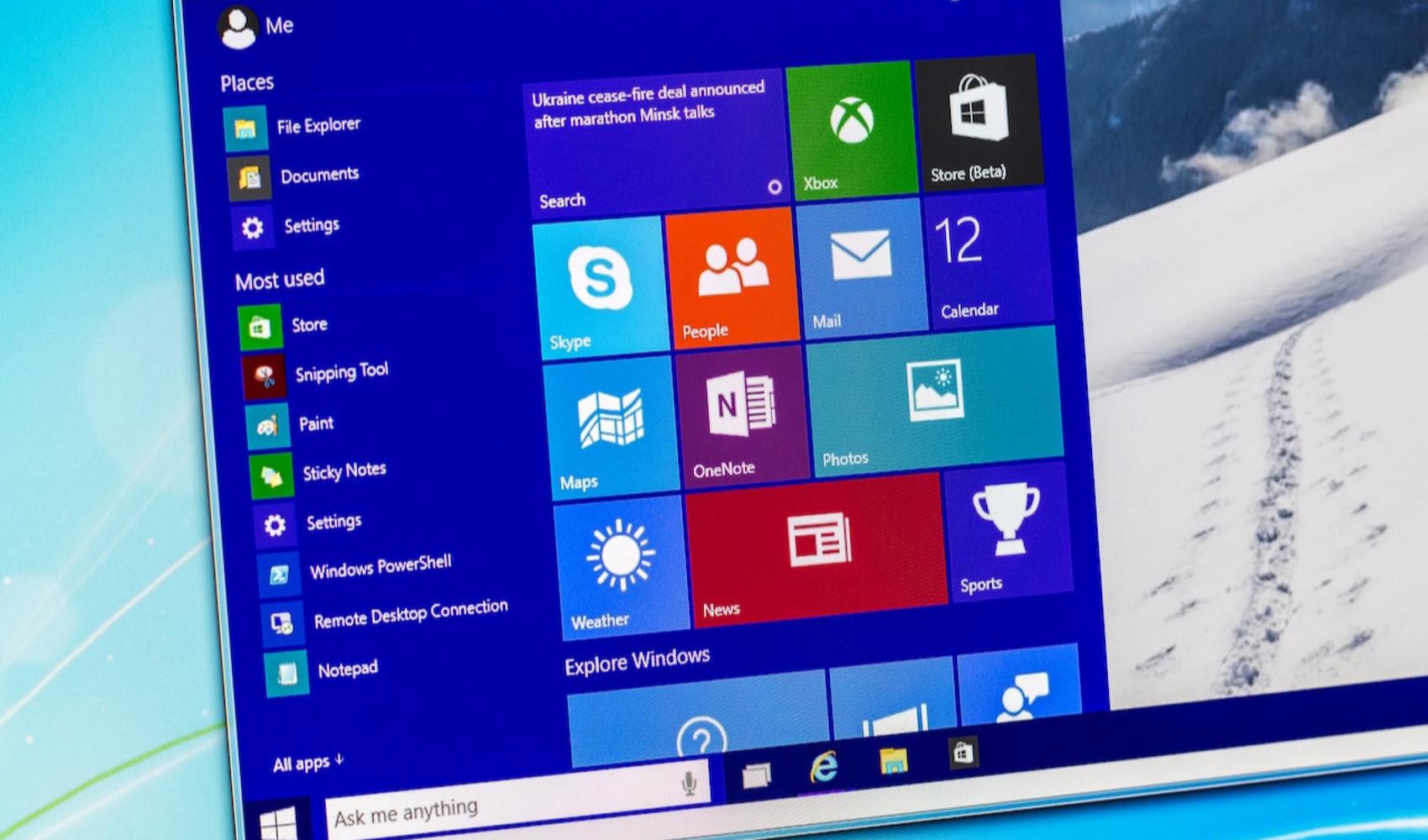Image resolution: width=1428 pixels, height=840 pixels.
Task: Click the circle Cortana icon on the Search tile
Action: coord(774,187)
